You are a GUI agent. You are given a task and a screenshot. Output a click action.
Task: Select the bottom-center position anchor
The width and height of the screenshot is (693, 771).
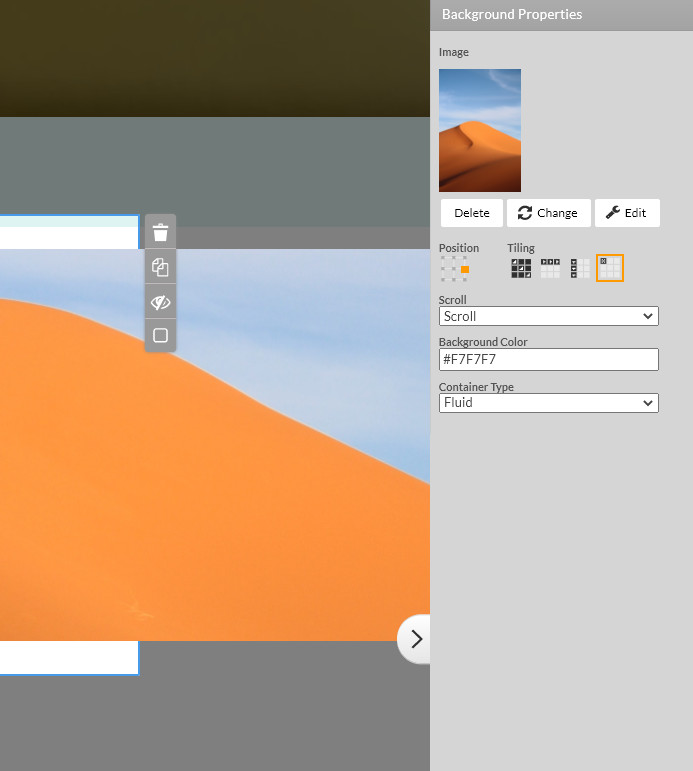454,279
